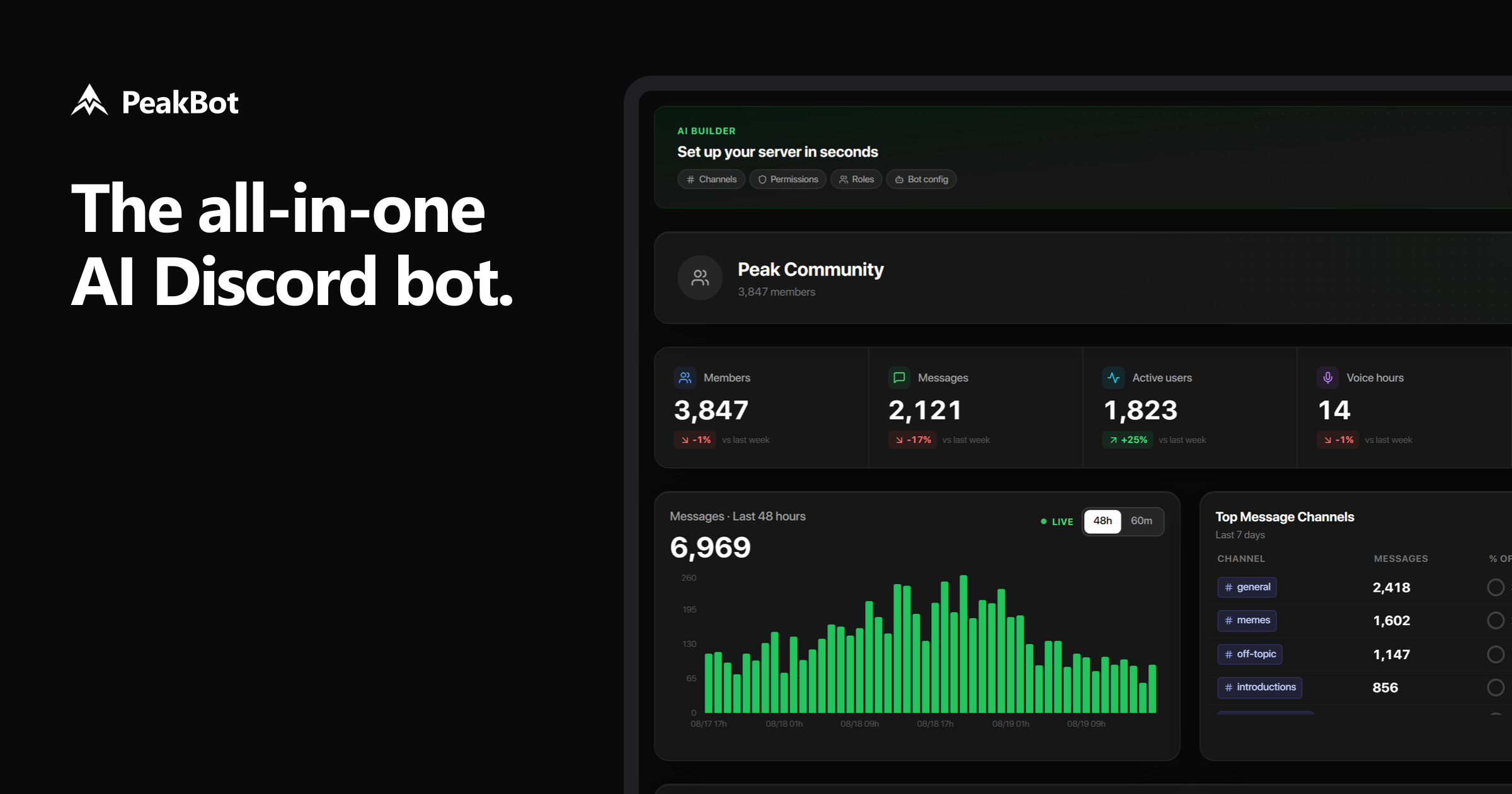Click the 2,418 messages value for general

pyautogui.click(x=1391, y=588)
